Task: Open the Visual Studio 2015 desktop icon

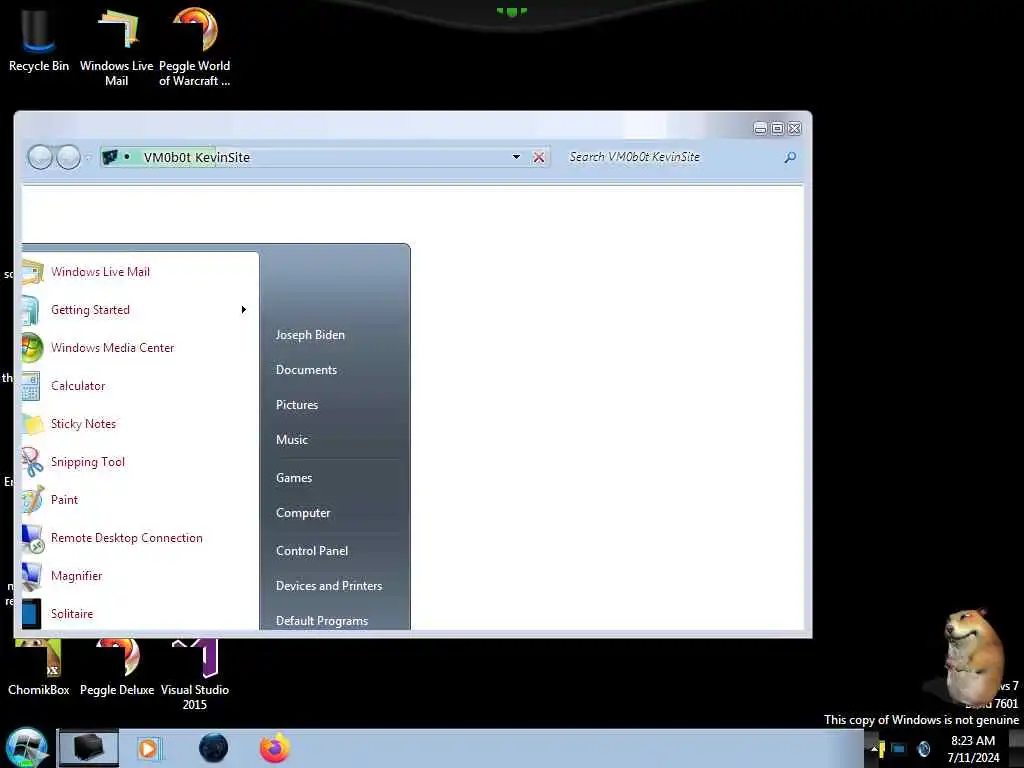Action: [195, 675]
